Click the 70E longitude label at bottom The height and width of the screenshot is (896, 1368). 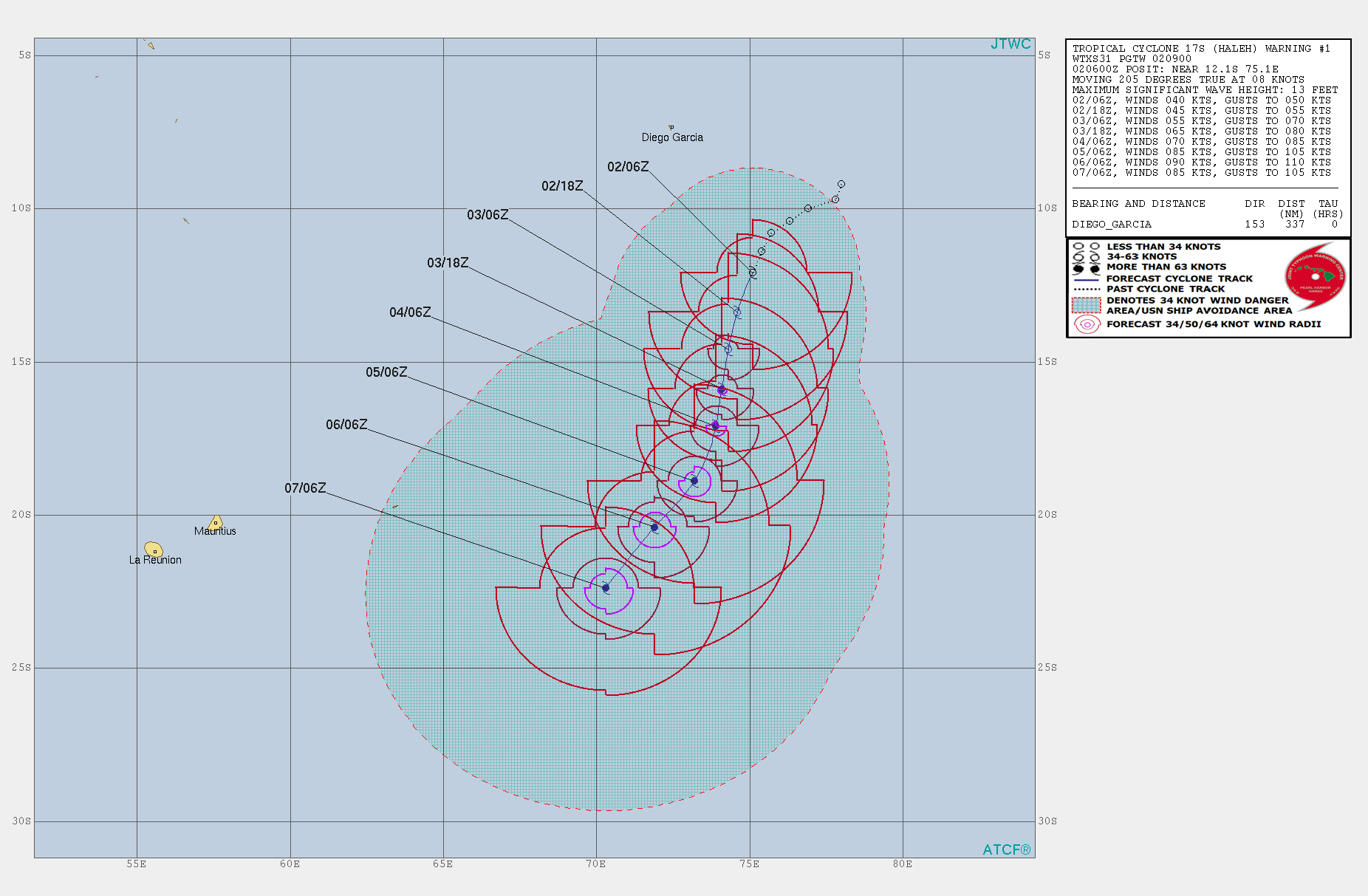tap(596, 863)
